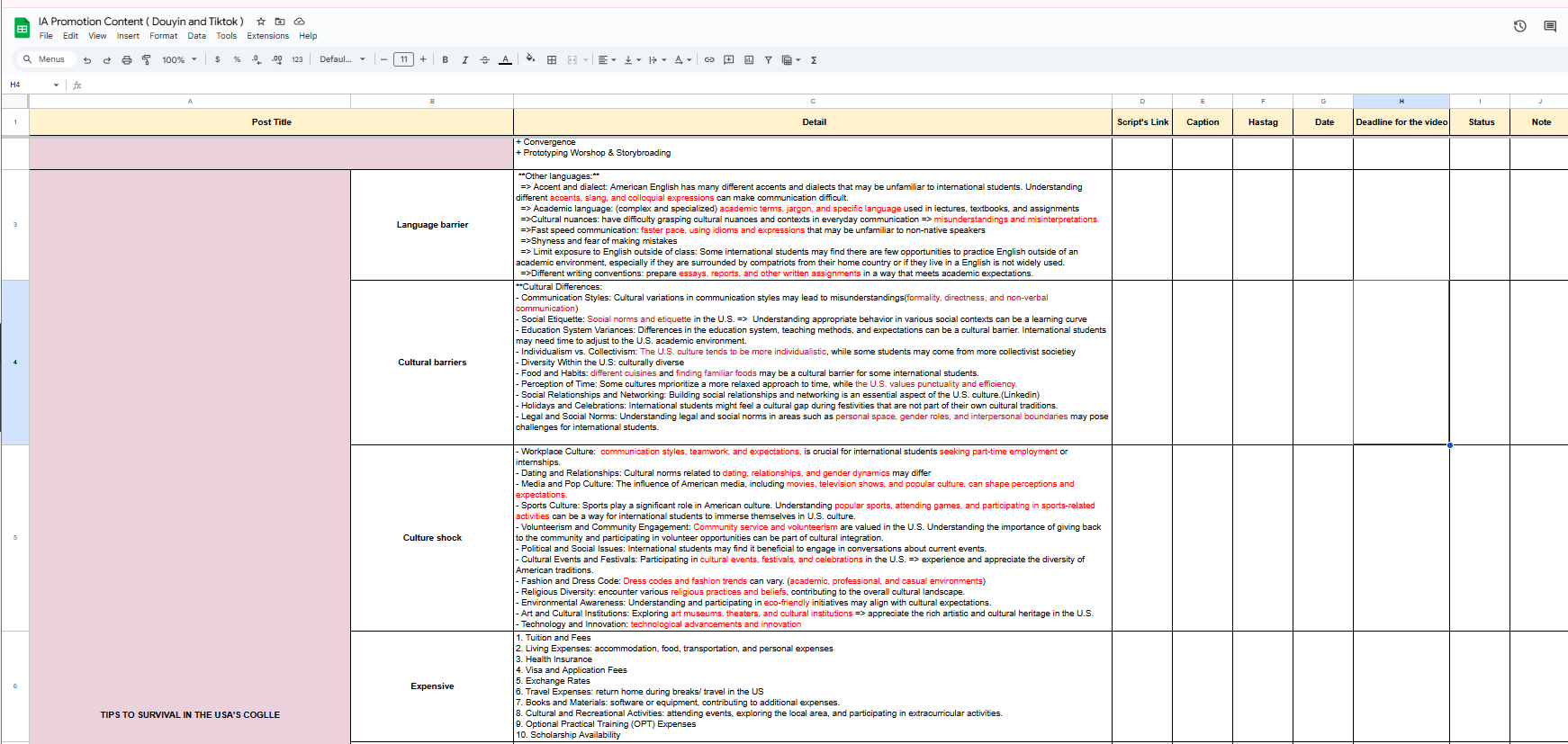Star the IA Promotion Content document
The image size is (1568, 744).
pyautogui.click(x=261, y=21)
